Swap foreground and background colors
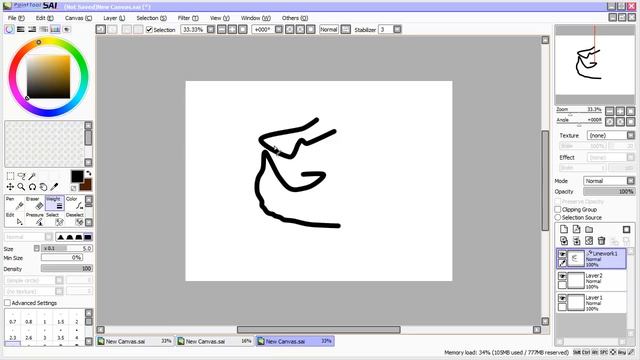The image size is (640, 360). click(89, 173)
